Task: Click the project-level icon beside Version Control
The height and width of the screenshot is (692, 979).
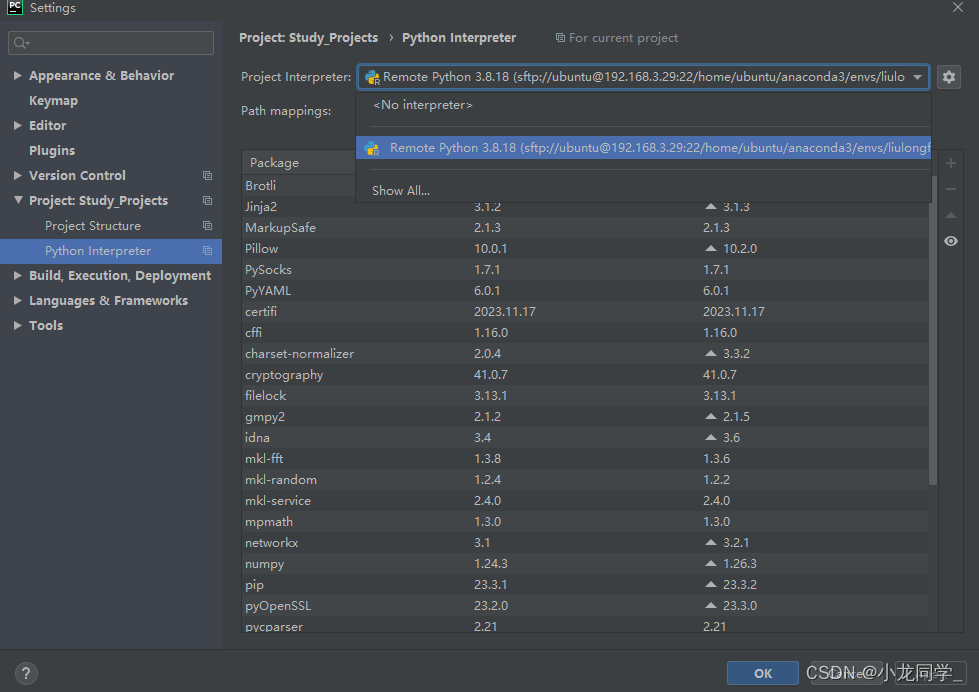Action: point(207,175)
